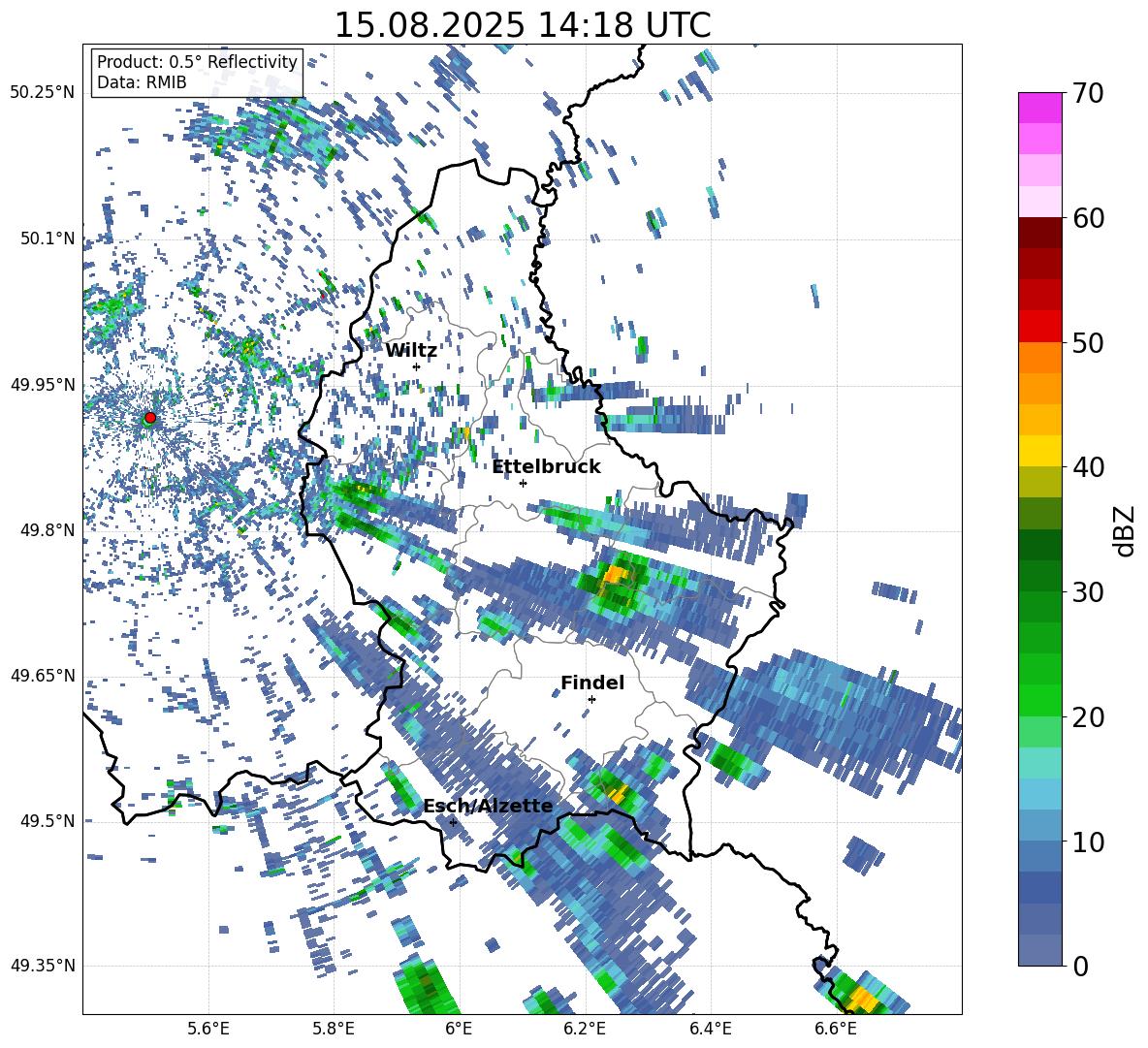Click the 49.5°N latitude label
The width and height of the screenshot is (1148, 1048).
[x=48, y=820]
